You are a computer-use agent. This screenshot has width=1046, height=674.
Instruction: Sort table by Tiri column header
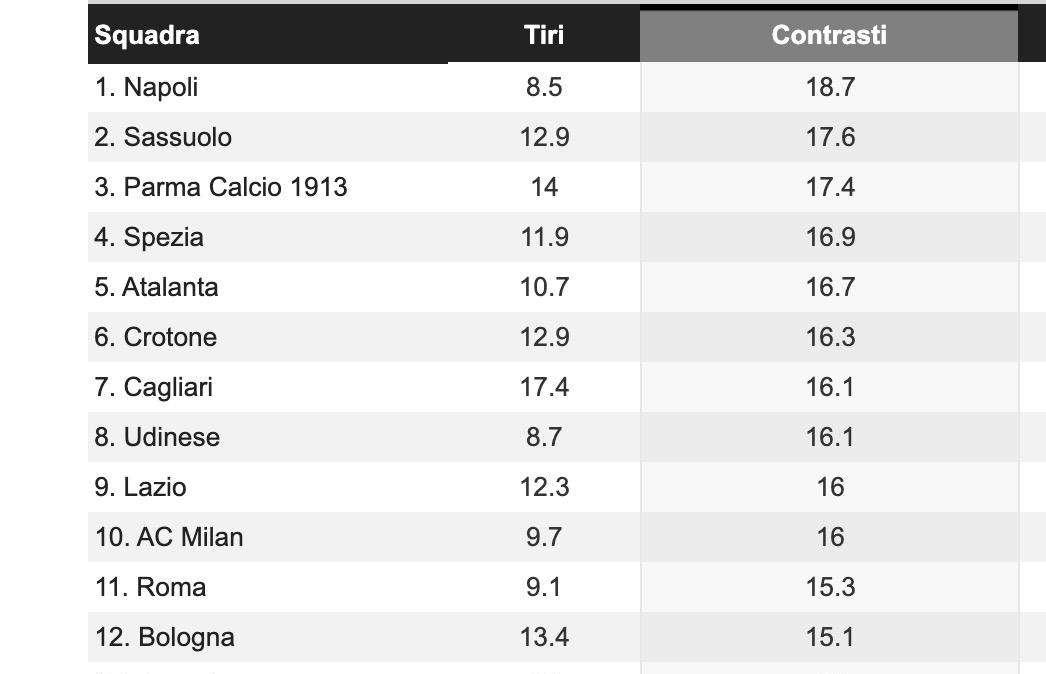point(544,35)
